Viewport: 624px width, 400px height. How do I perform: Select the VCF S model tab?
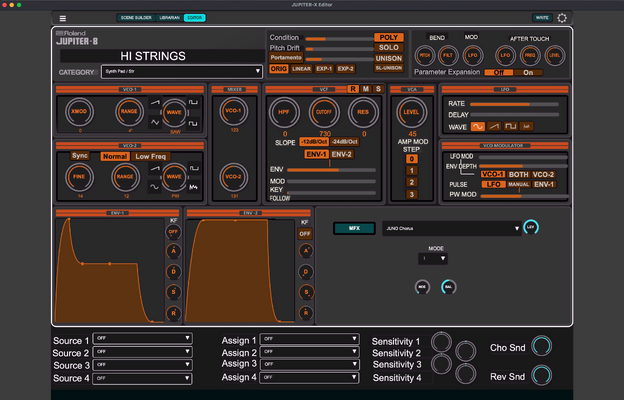pyautogui.click(x=378, y=89)
